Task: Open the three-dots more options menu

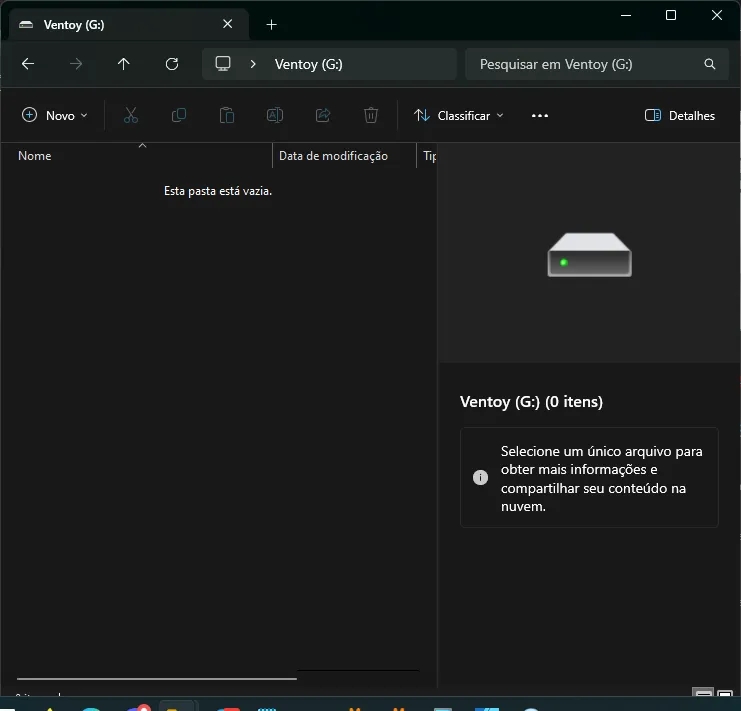Action: tap(540, 116)
